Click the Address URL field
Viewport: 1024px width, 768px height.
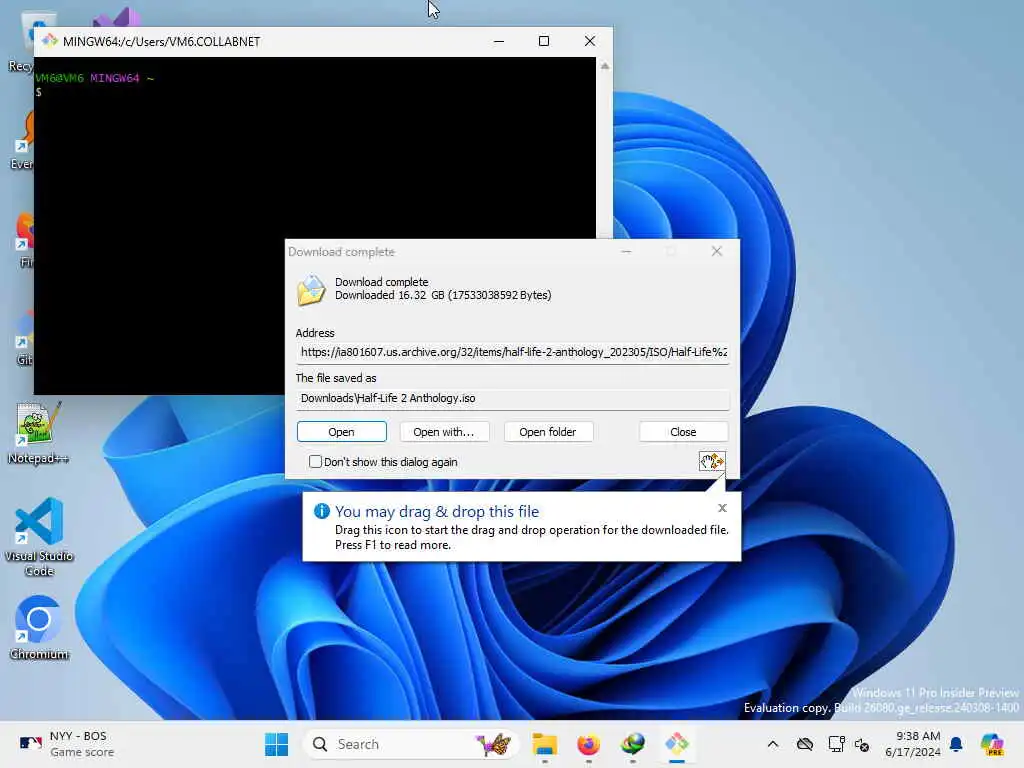point(513,352)
